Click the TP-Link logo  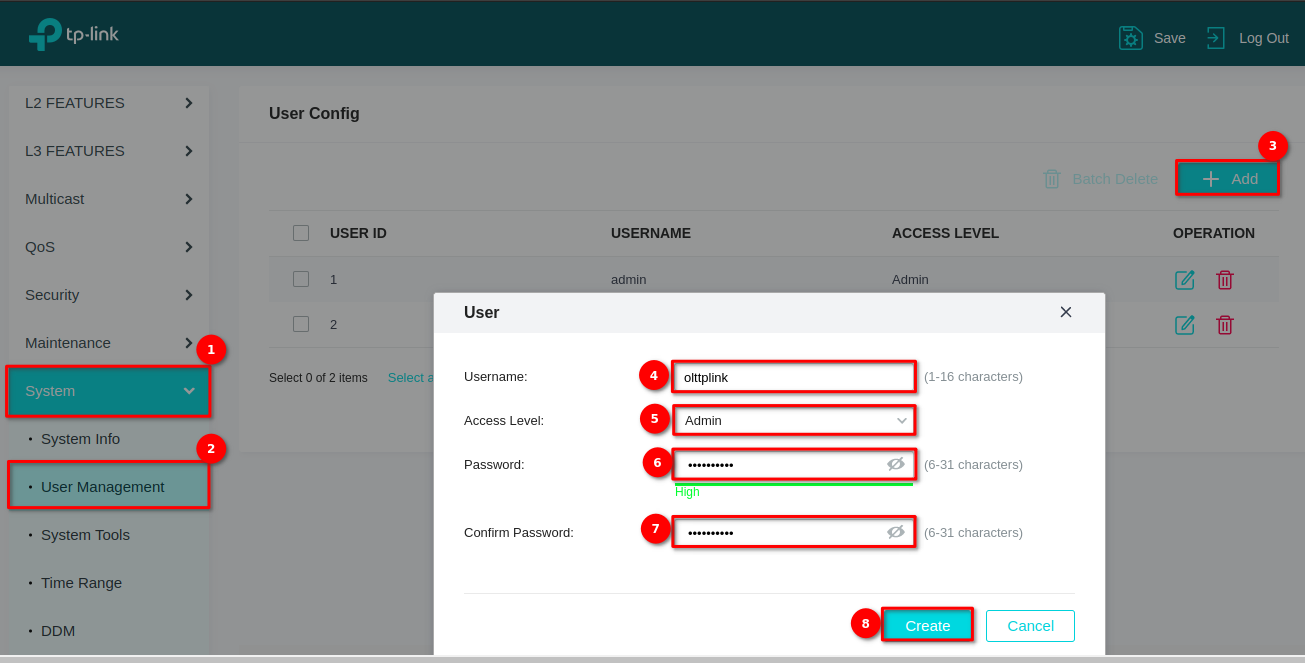[74, 35]
